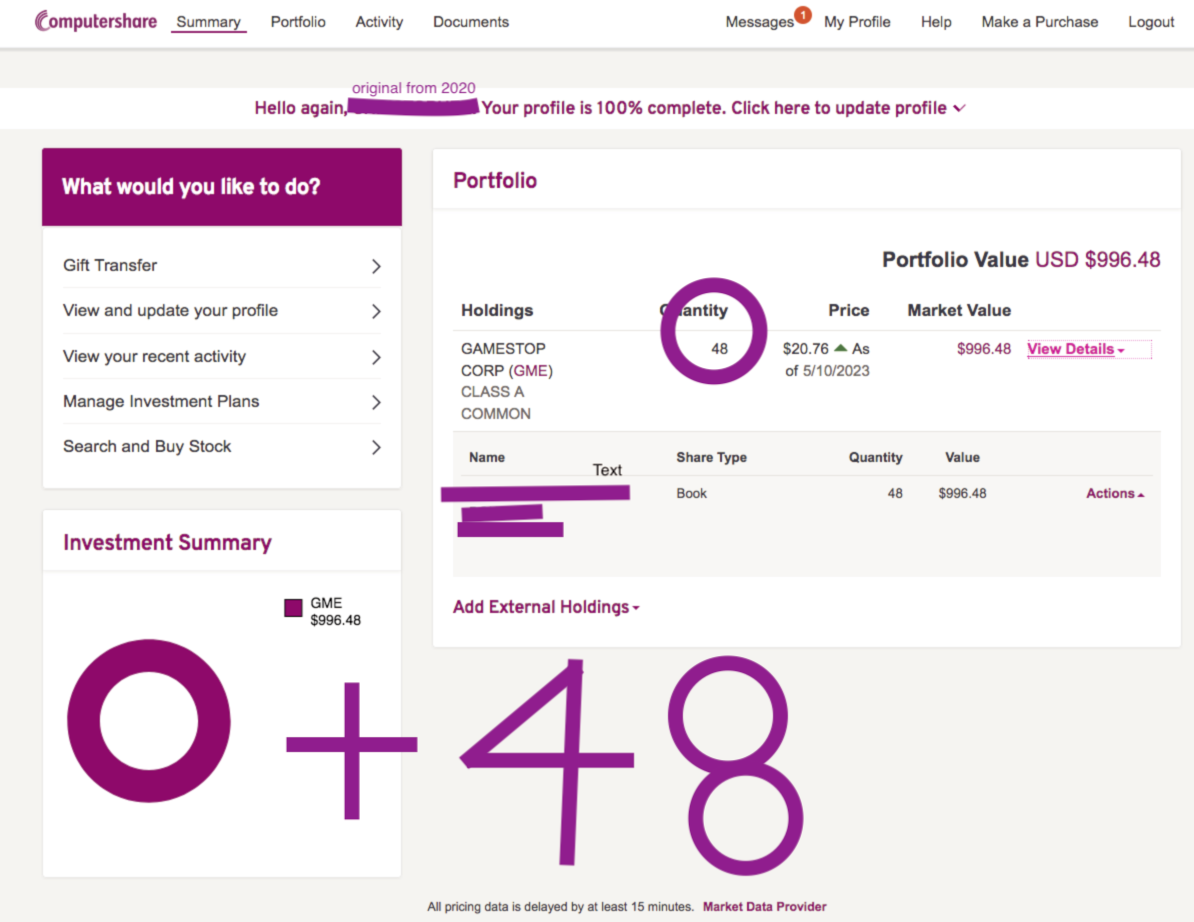The height and width of the screenshot is (922, 1194).
Task: Open the Actions dropdown for Book shares
Action: pos(1115,493)
